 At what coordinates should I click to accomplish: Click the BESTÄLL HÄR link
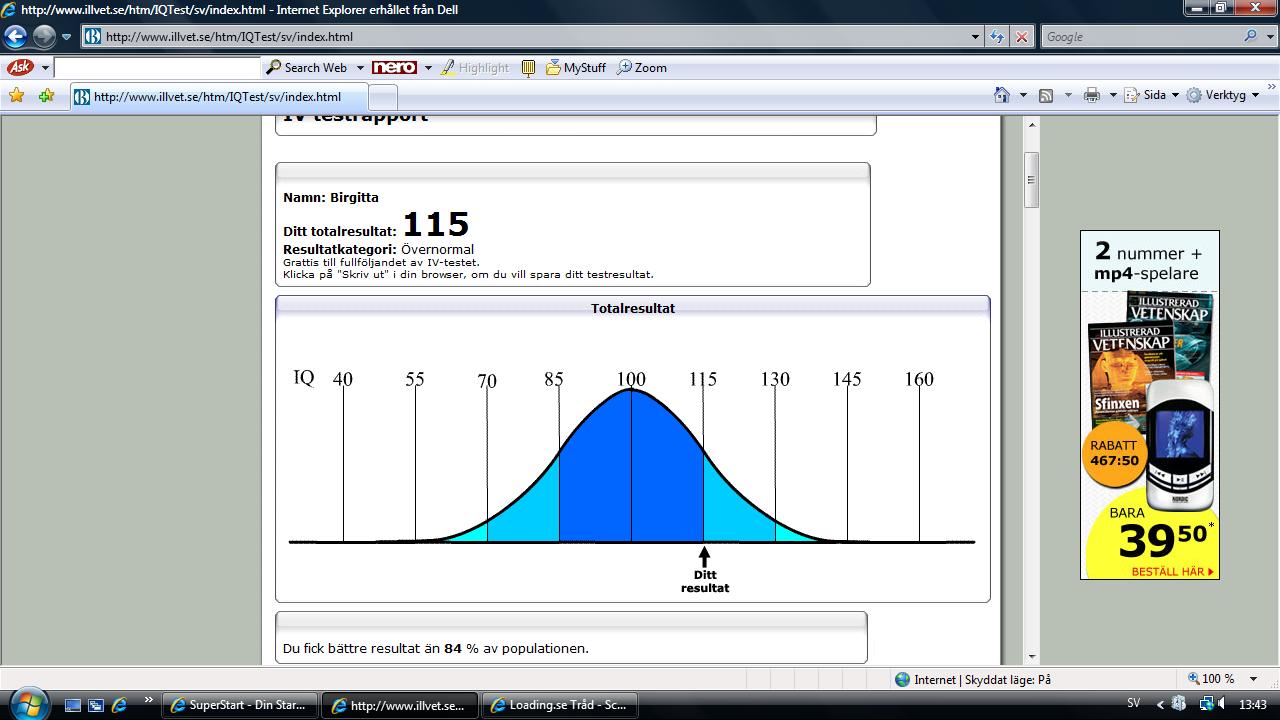point(1173,572)
